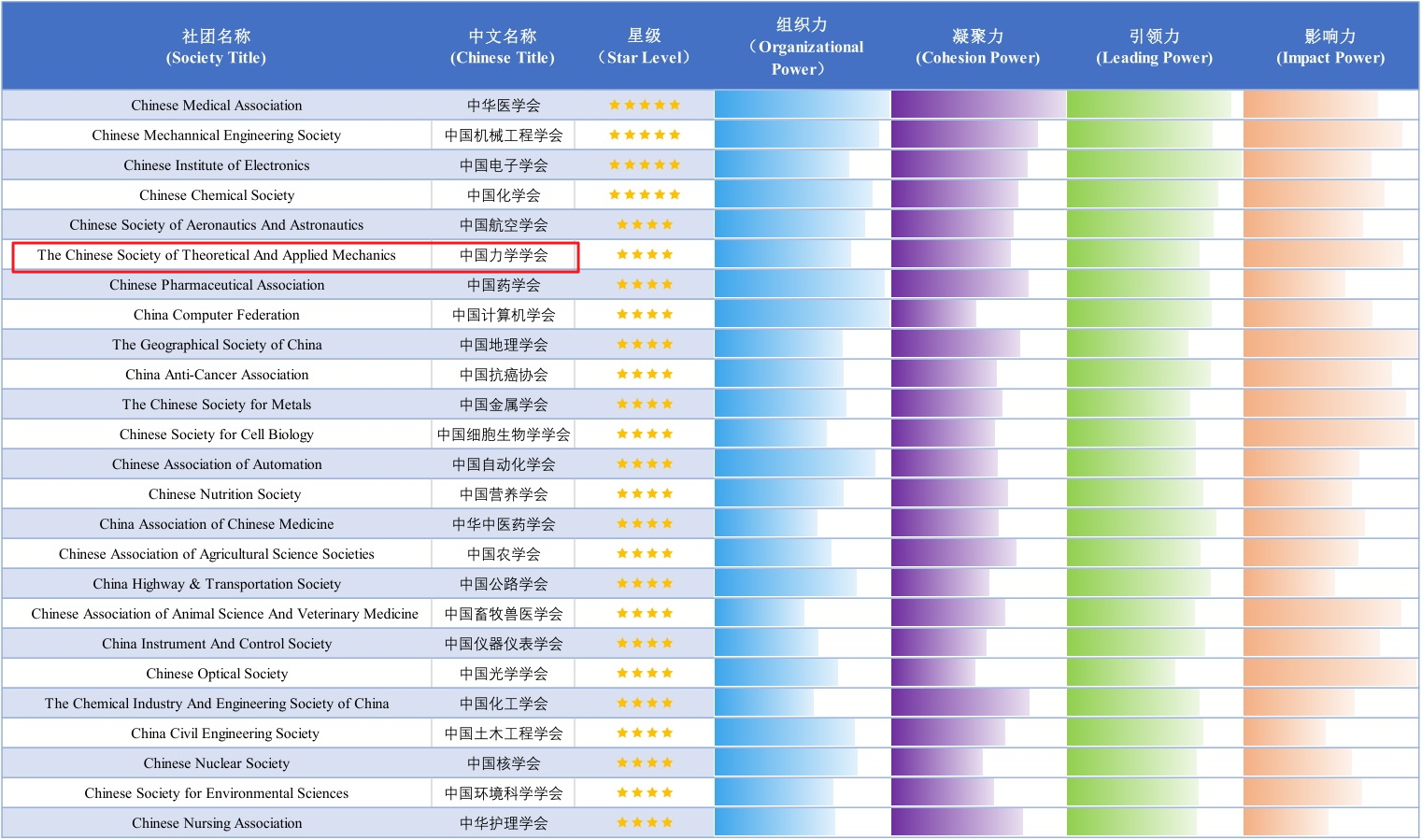Image resolution: width=1422 pixels, height=840 pixels.
Task: Click five-star rating of Chinese Medical Association
Action: [x=645, y=105]
